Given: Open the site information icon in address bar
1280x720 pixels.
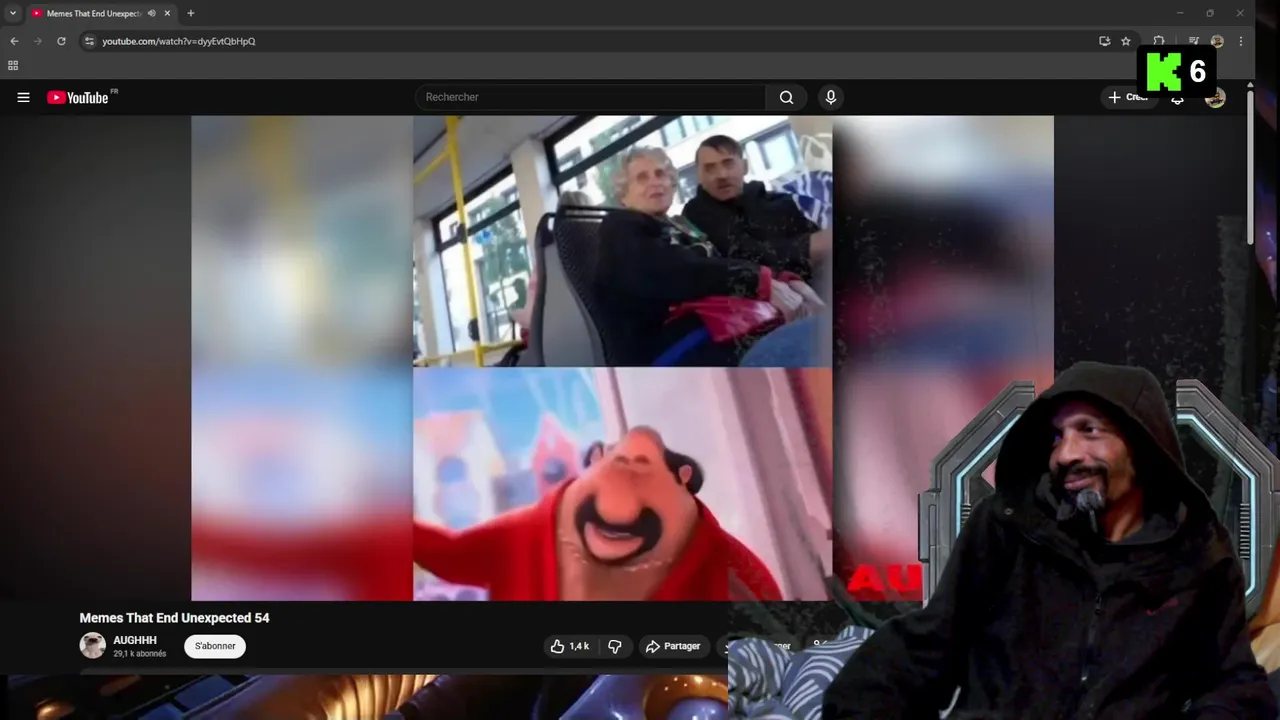Looking at the screenshot, I should [x=89, y=41].
